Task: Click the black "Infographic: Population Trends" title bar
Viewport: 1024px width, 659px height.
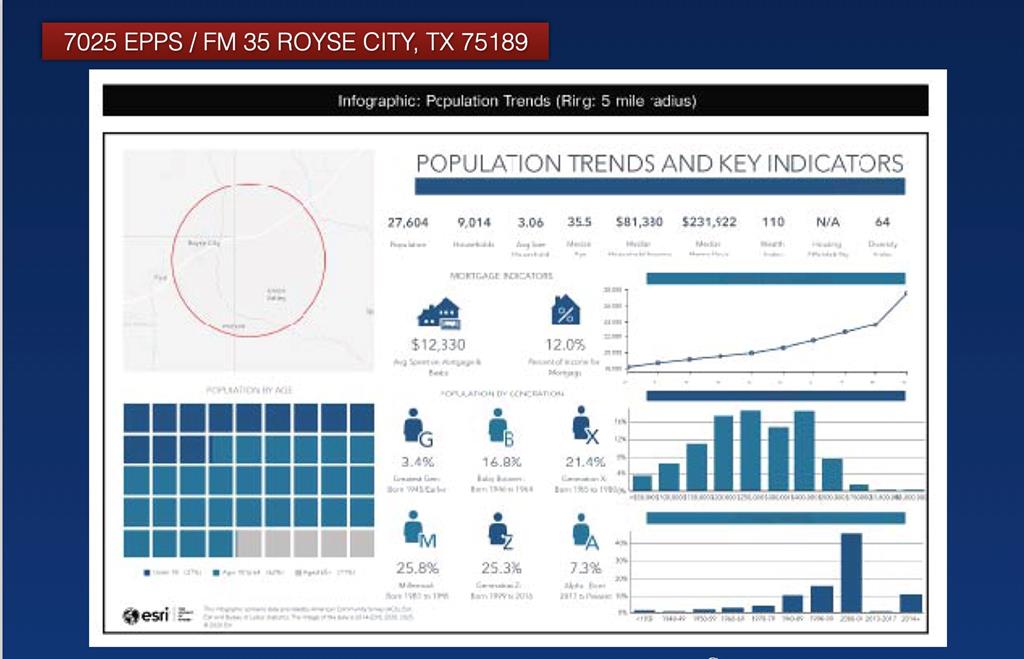Action: 515,101
